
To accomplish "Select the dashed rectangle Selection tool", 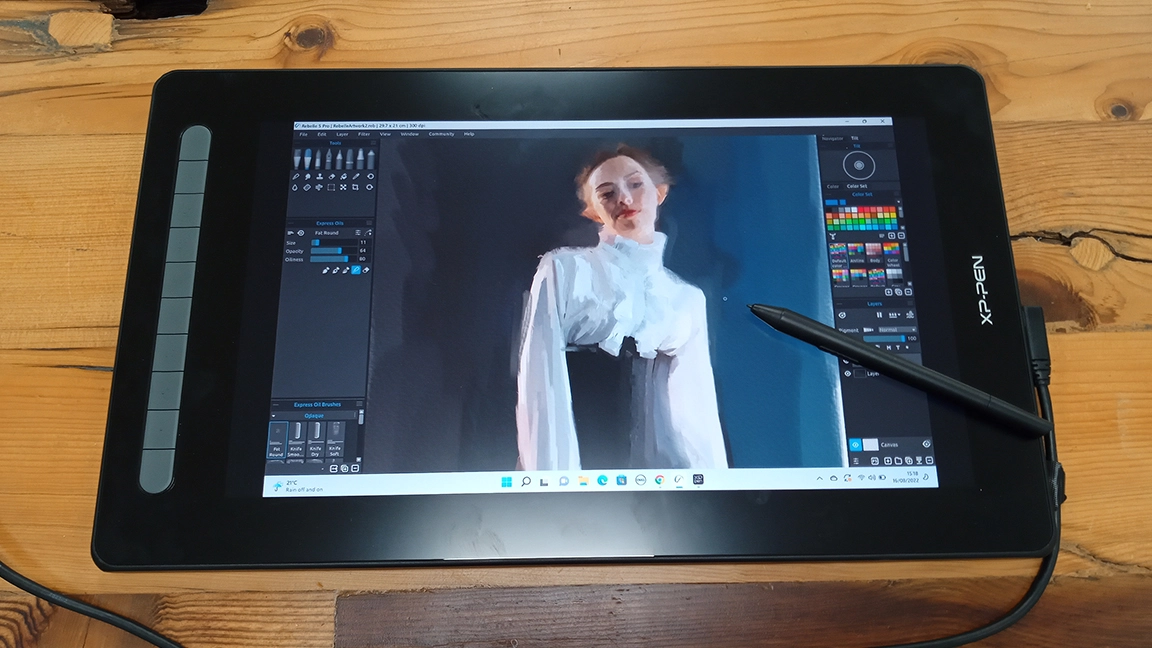I will 331,187.
